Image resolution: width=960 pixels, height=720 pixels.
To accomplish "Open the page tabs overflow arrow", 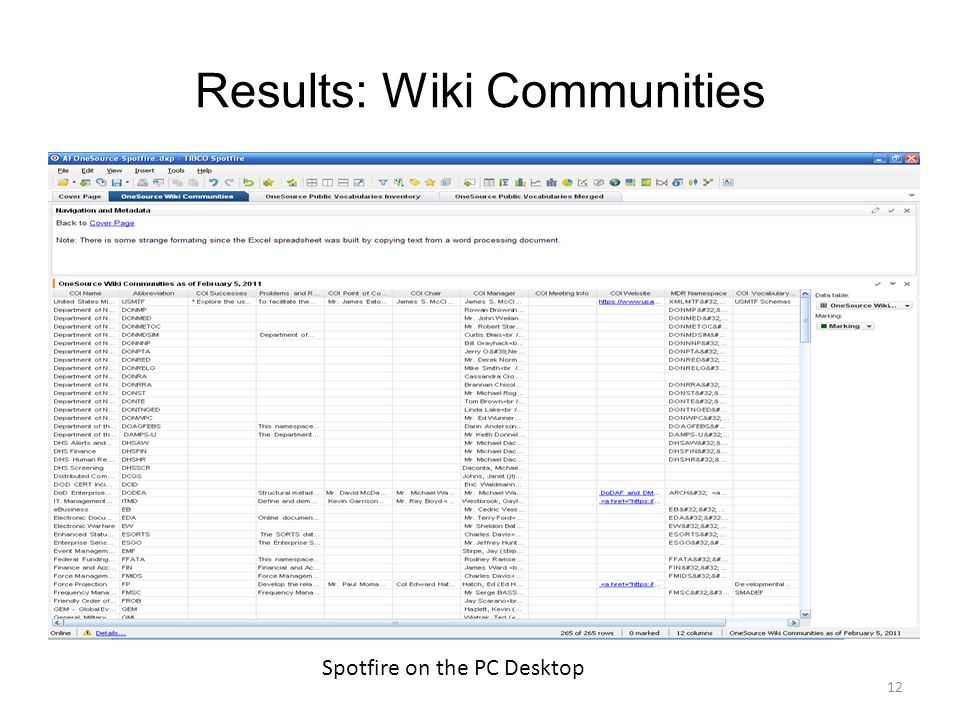I will (x=912, y=196).
